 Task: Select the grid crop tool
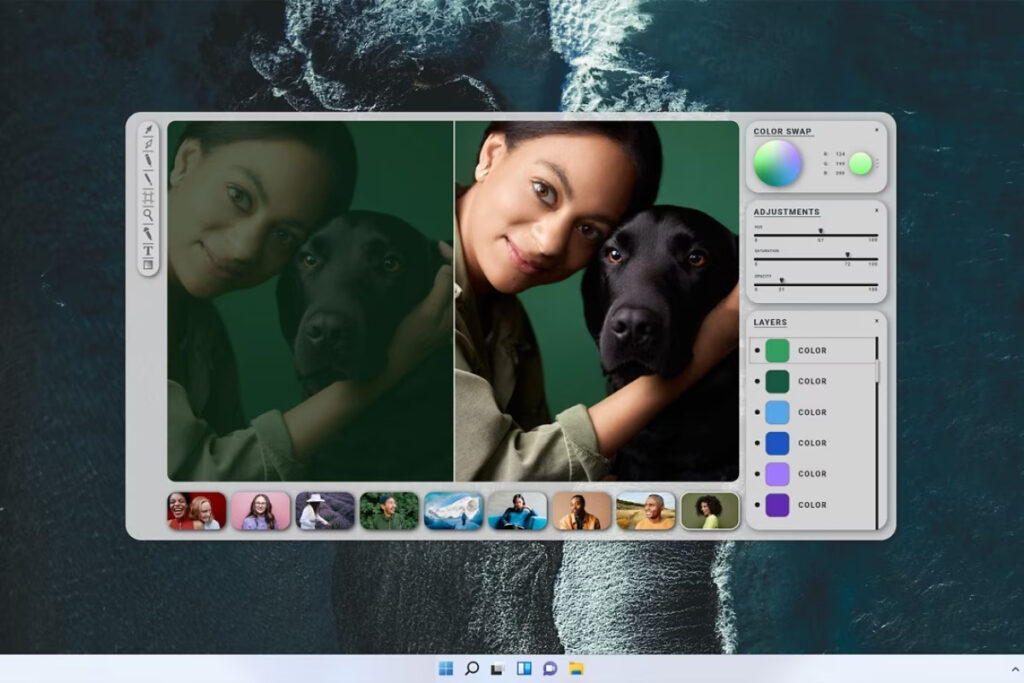pos(148,197)
